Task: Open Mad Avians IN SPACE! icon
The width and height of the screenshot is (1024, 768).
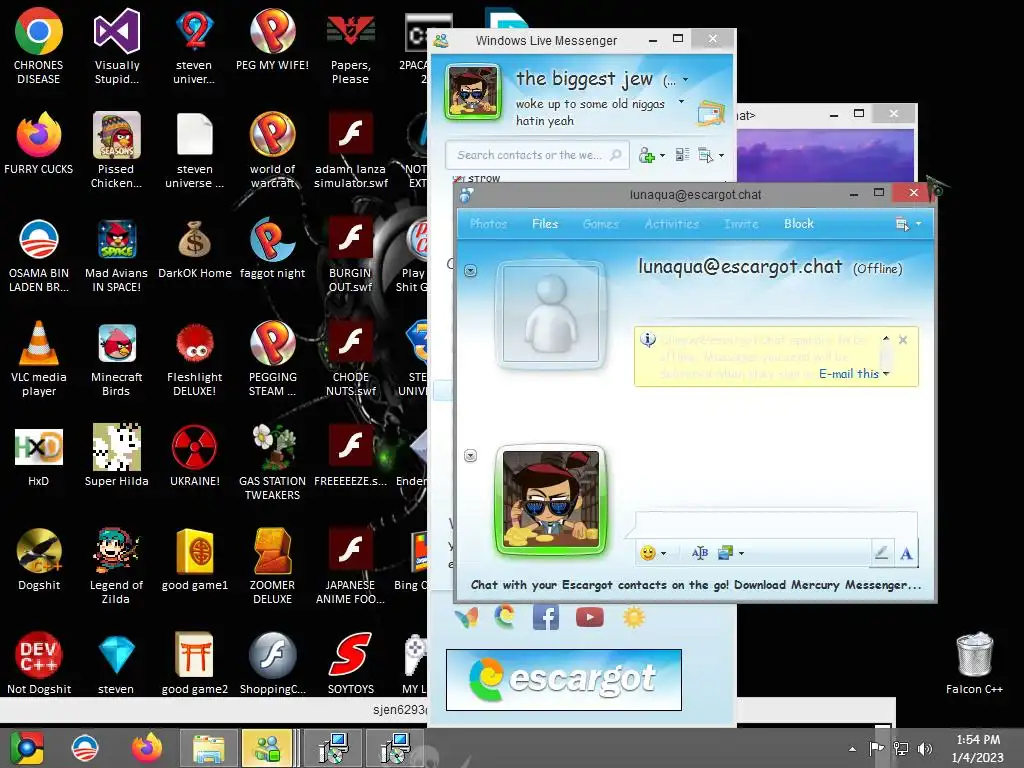Action: click(x=116, y=255)
